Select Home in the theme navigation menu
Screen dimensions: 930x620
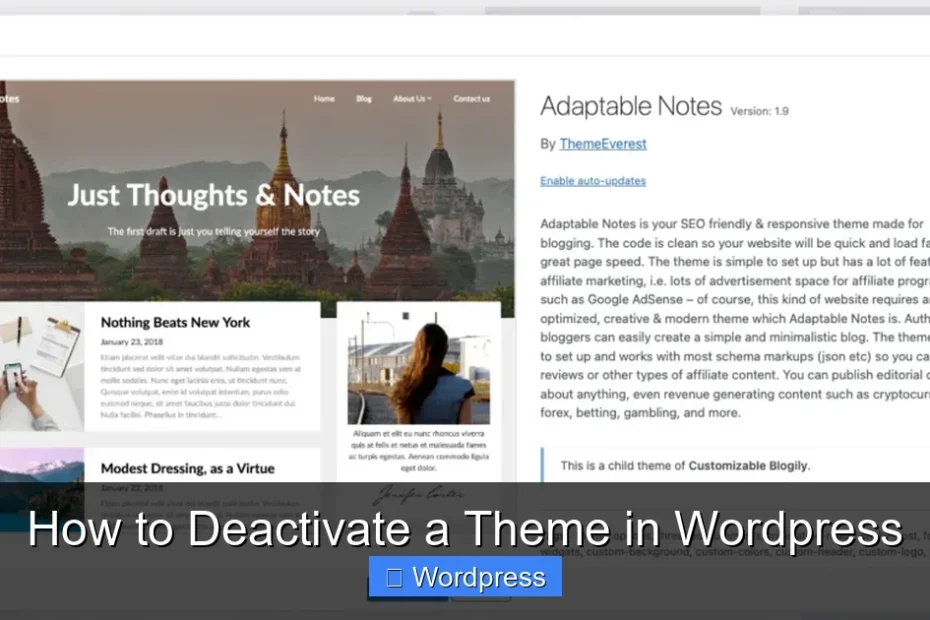pos(324,98)
